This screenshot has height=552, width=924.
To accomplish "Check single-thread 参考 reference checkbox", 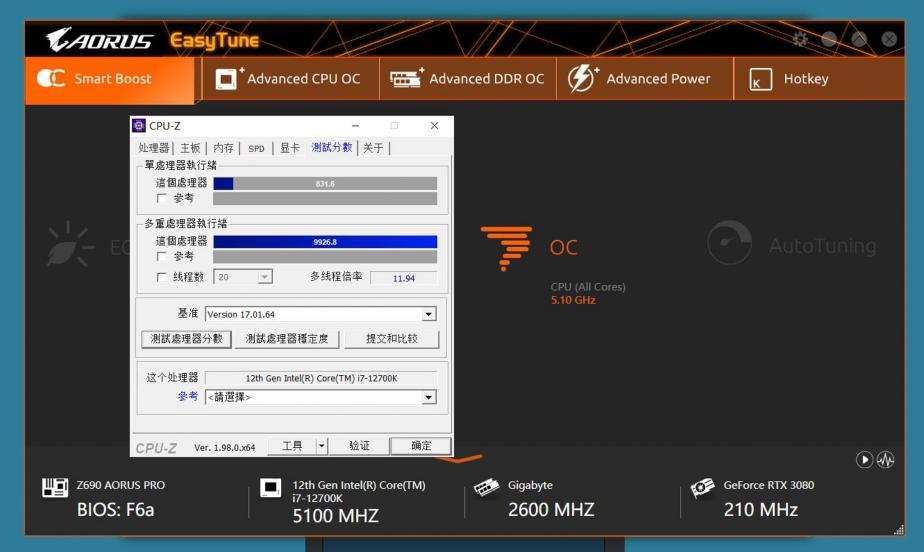I will [161, 199].
